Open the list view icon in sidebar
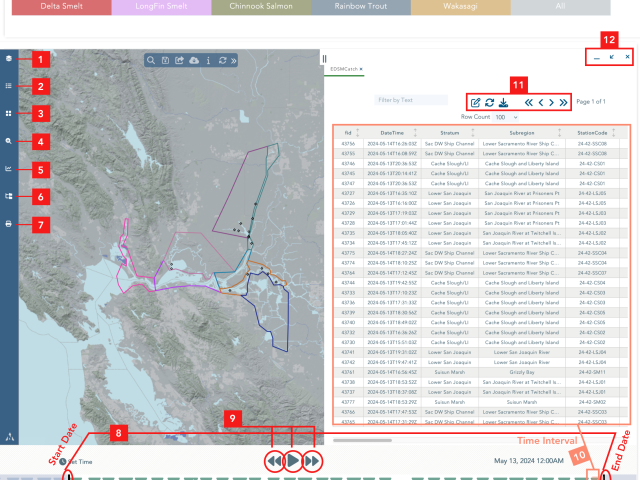The image size is (640, 480). click(9, 86)
